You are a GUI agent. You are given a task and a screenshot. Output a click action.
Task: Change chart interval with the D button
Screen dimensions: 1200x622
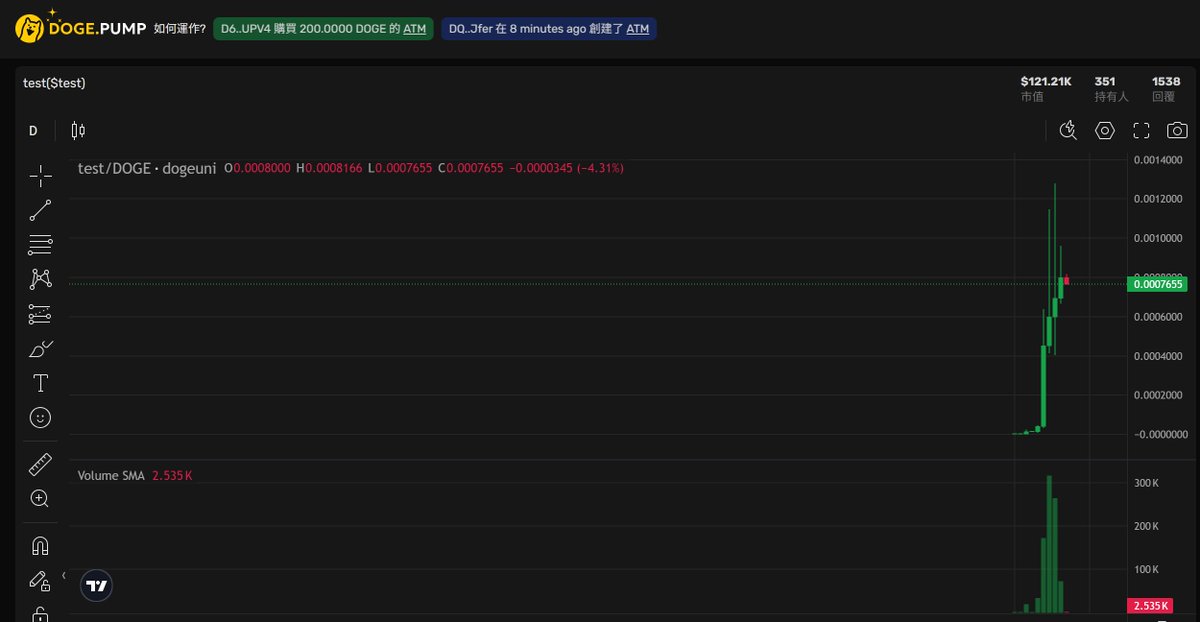(x=33, y=131)
